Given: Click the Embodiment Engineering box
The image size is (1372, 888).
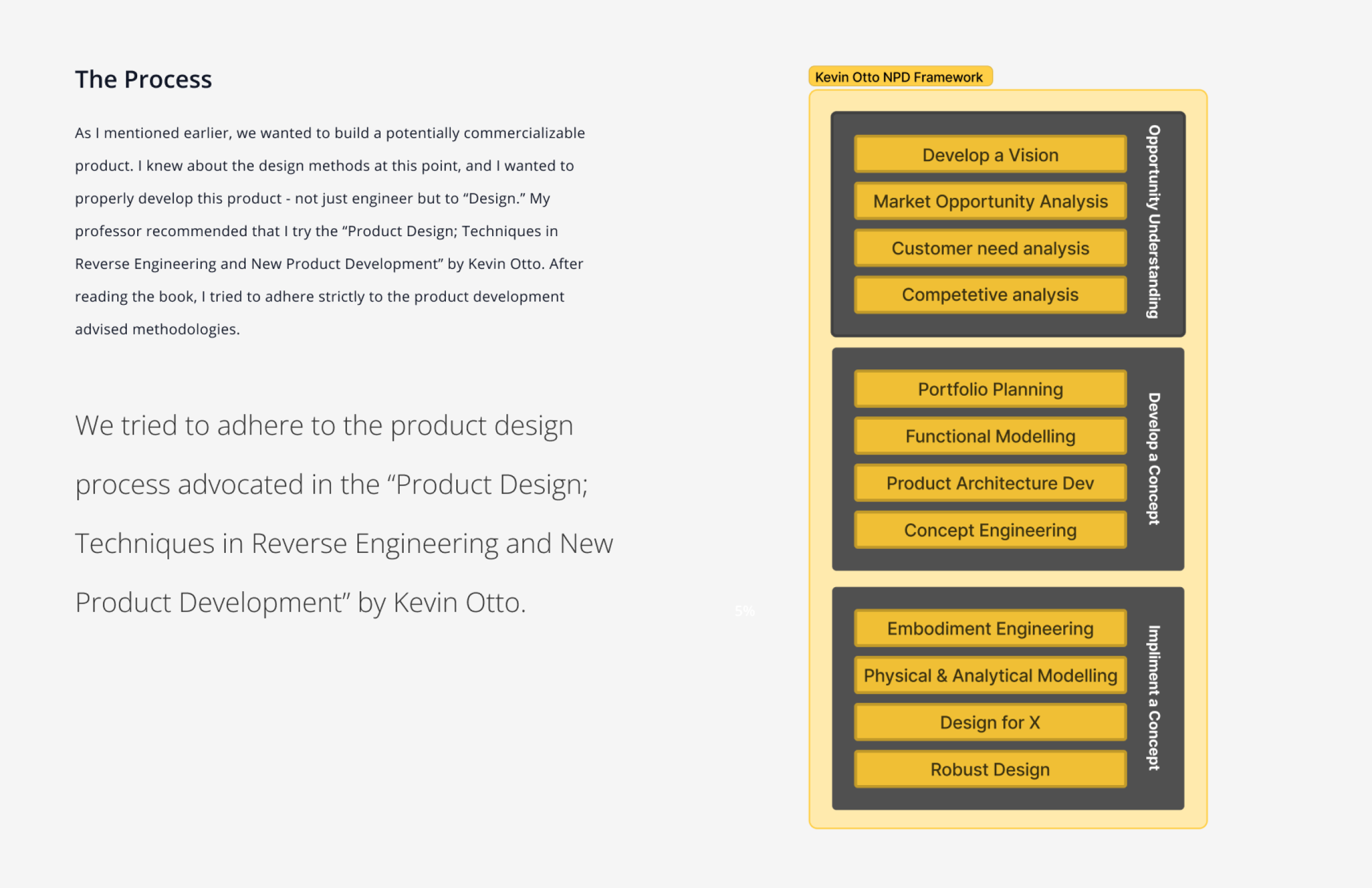Looking at the screenshot, I should (990, 628).
